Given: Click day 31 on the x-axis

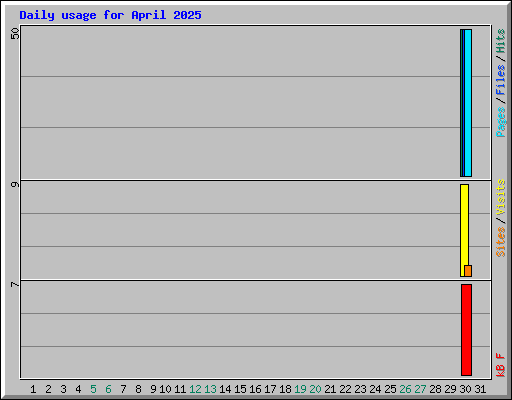Looking at the screenshot, I should pyautogui.click(x=480, y=389).
